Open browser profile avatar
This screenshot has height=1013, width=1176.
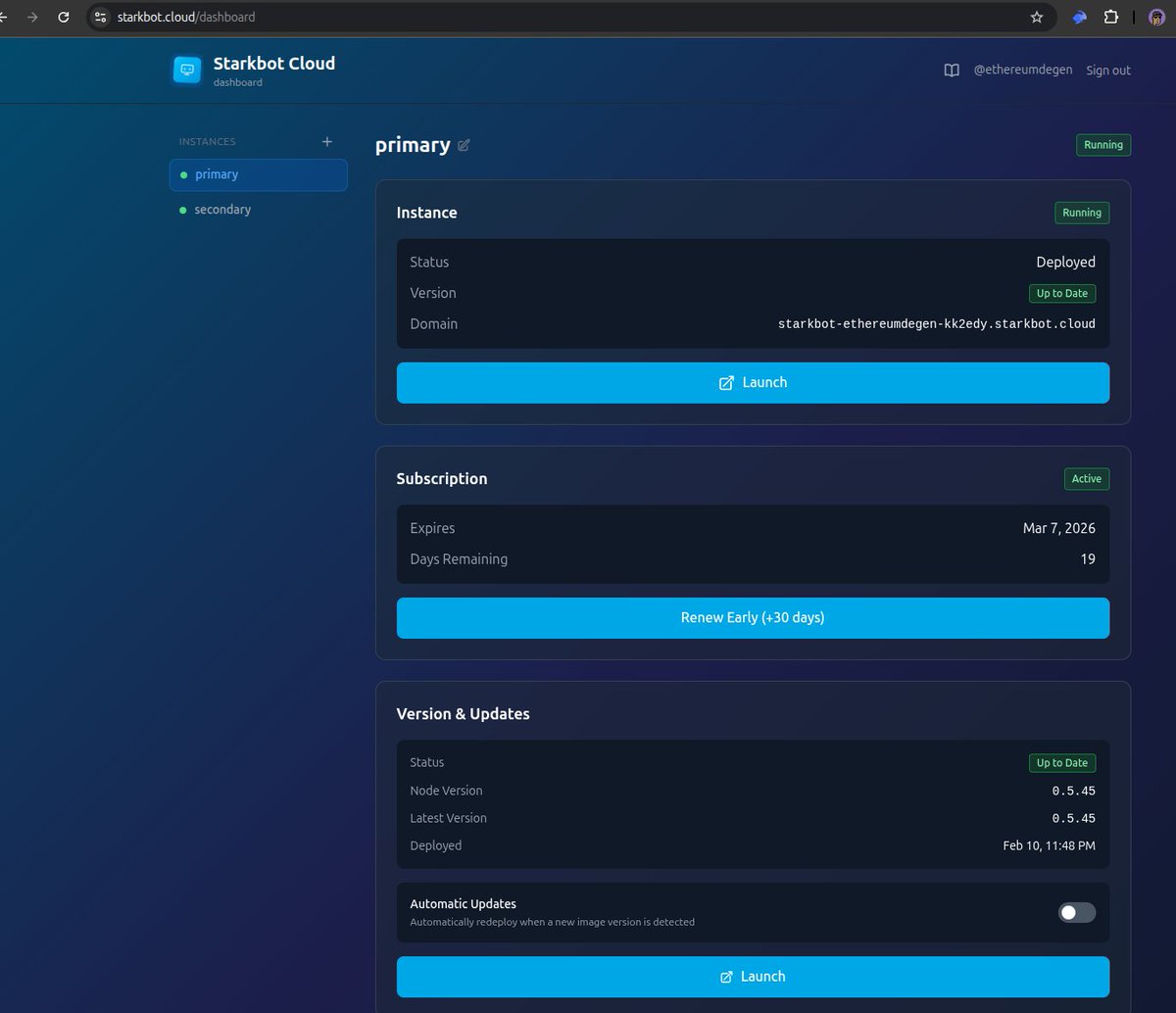1156,17
